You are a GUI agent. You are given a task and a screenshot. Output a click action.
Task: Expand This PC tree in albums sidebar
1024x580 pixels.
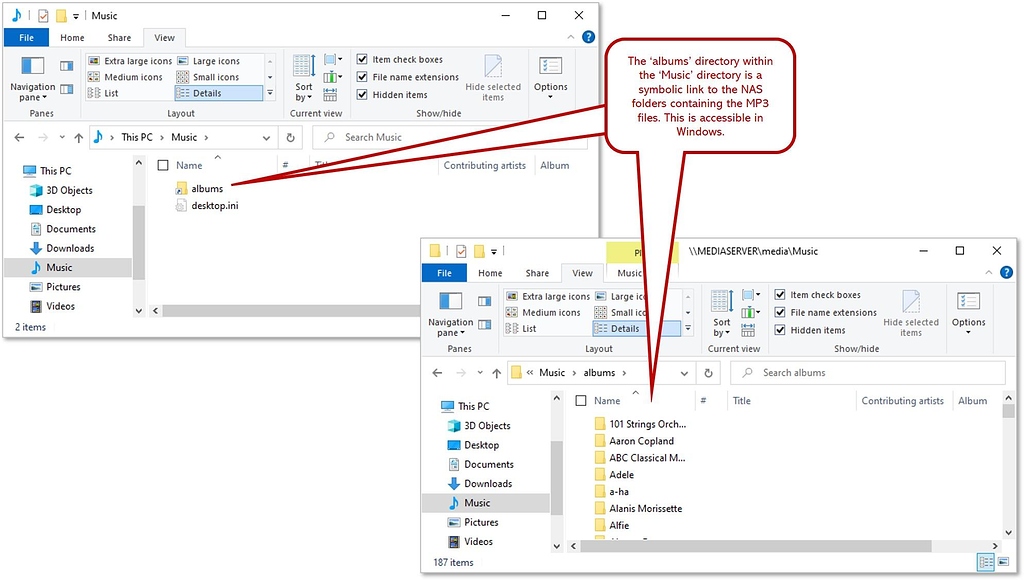point(432,407)
